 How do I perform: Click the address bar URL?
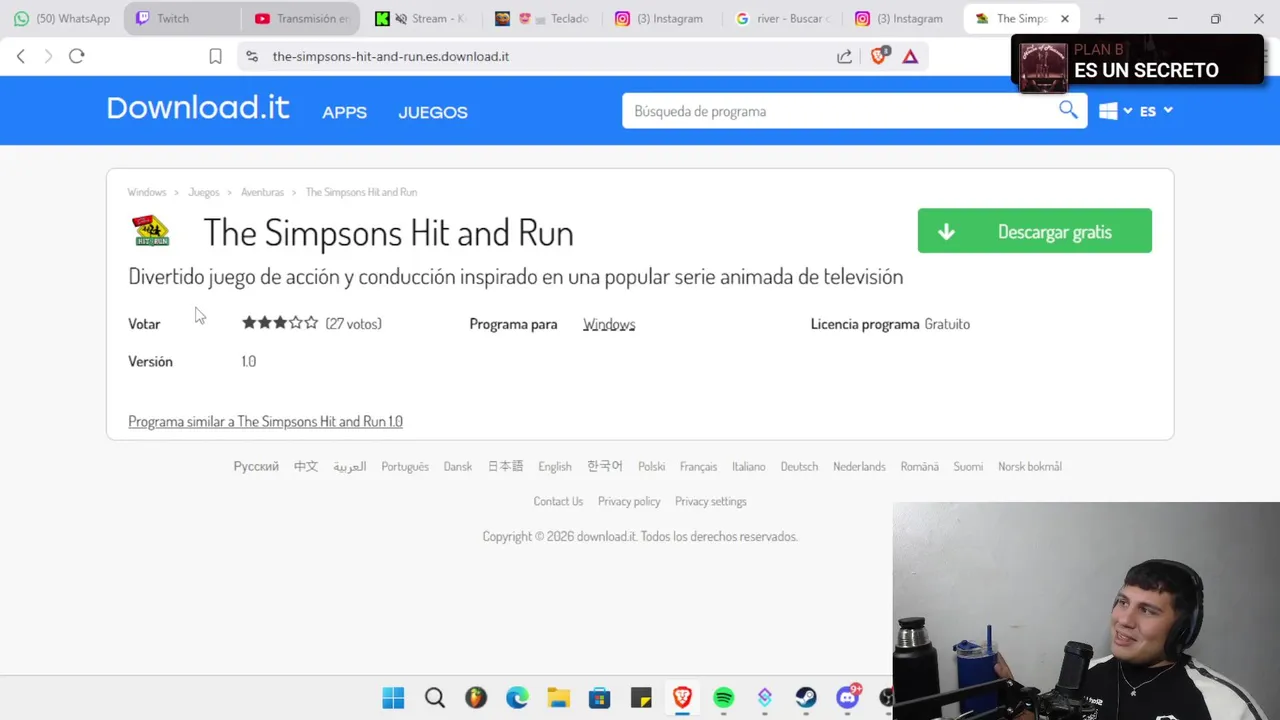391,56
